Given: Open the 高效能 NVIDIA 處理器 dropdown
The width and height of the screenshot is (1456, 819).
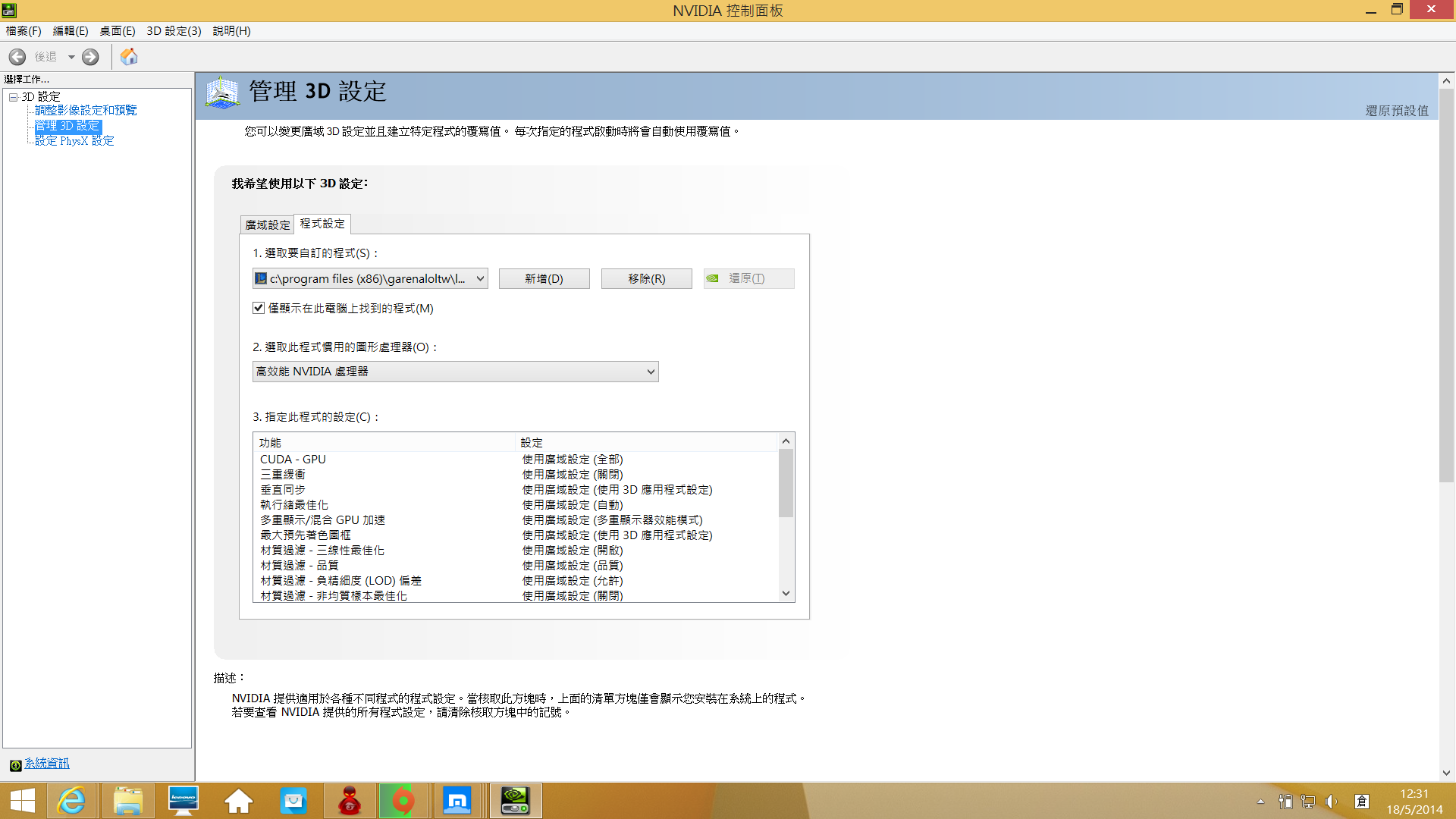Looking at the screenshot, I should pyautogui.click(x=455, y=372).
